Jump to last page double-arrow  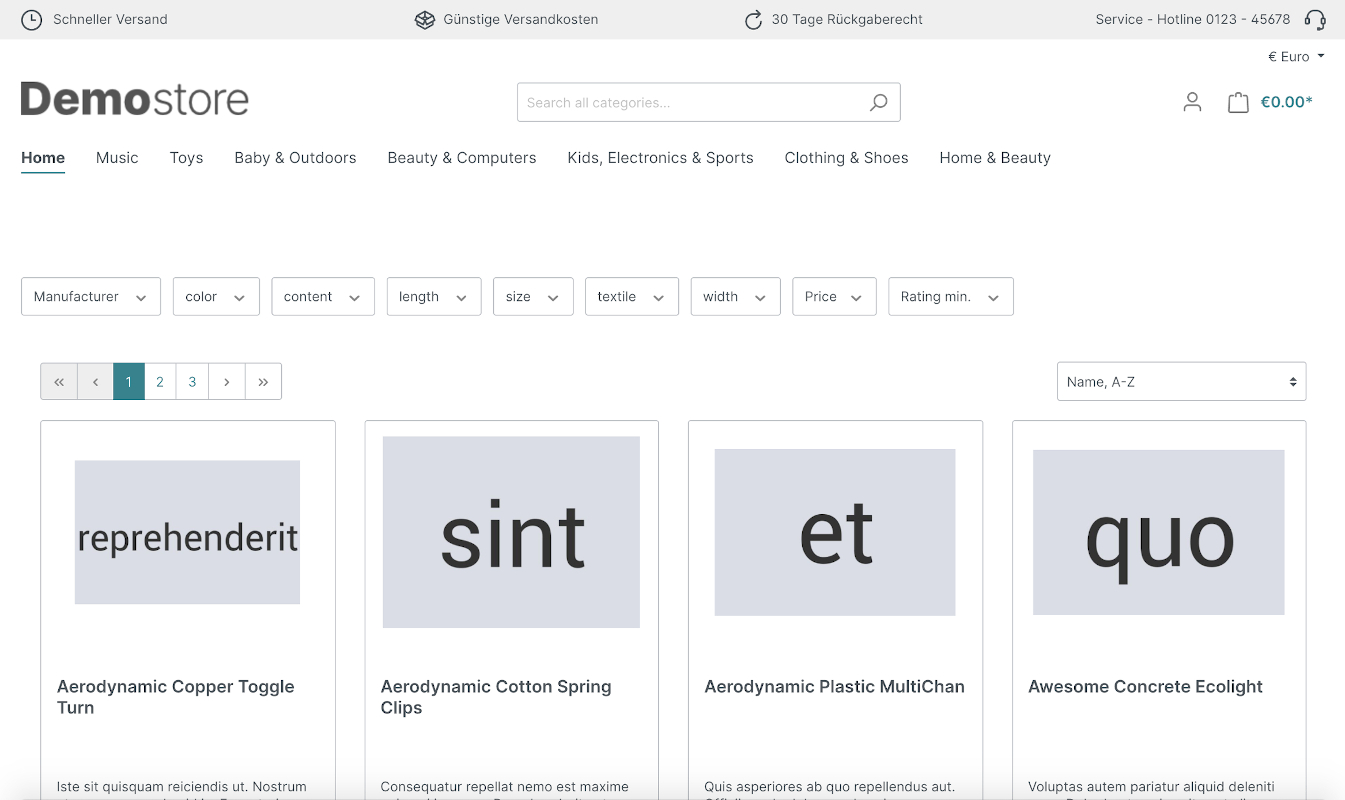(263, 382)
